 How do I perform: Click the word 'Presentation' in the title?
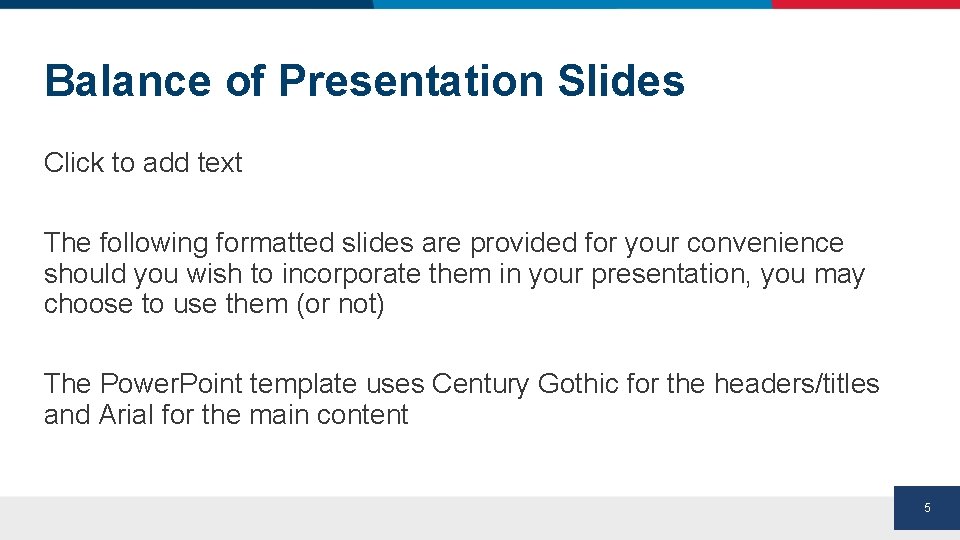tap(411, 81)
